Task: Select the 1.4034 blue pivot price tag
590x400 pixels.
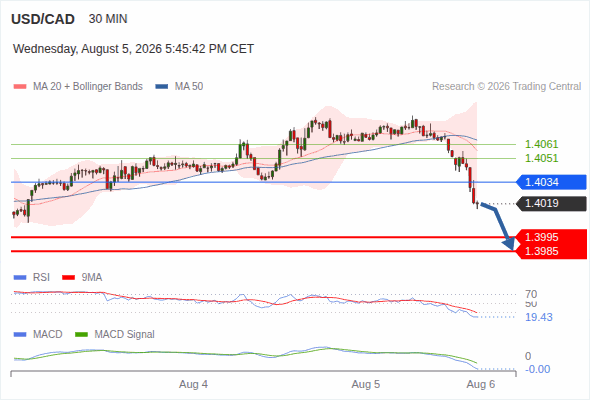Action: 551,182
